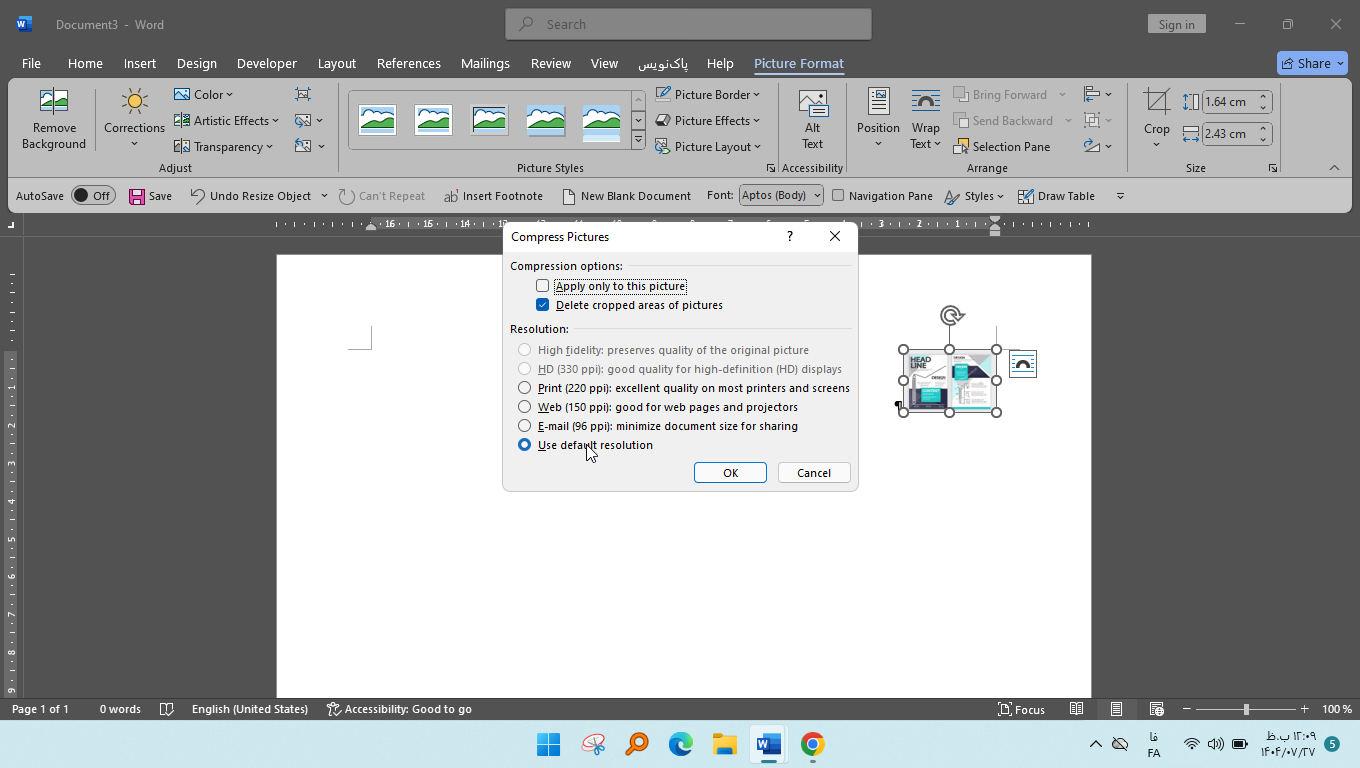Switch to the Insert tab
This screenshot has height=768, width=1360.
click(x=139, y=63)
